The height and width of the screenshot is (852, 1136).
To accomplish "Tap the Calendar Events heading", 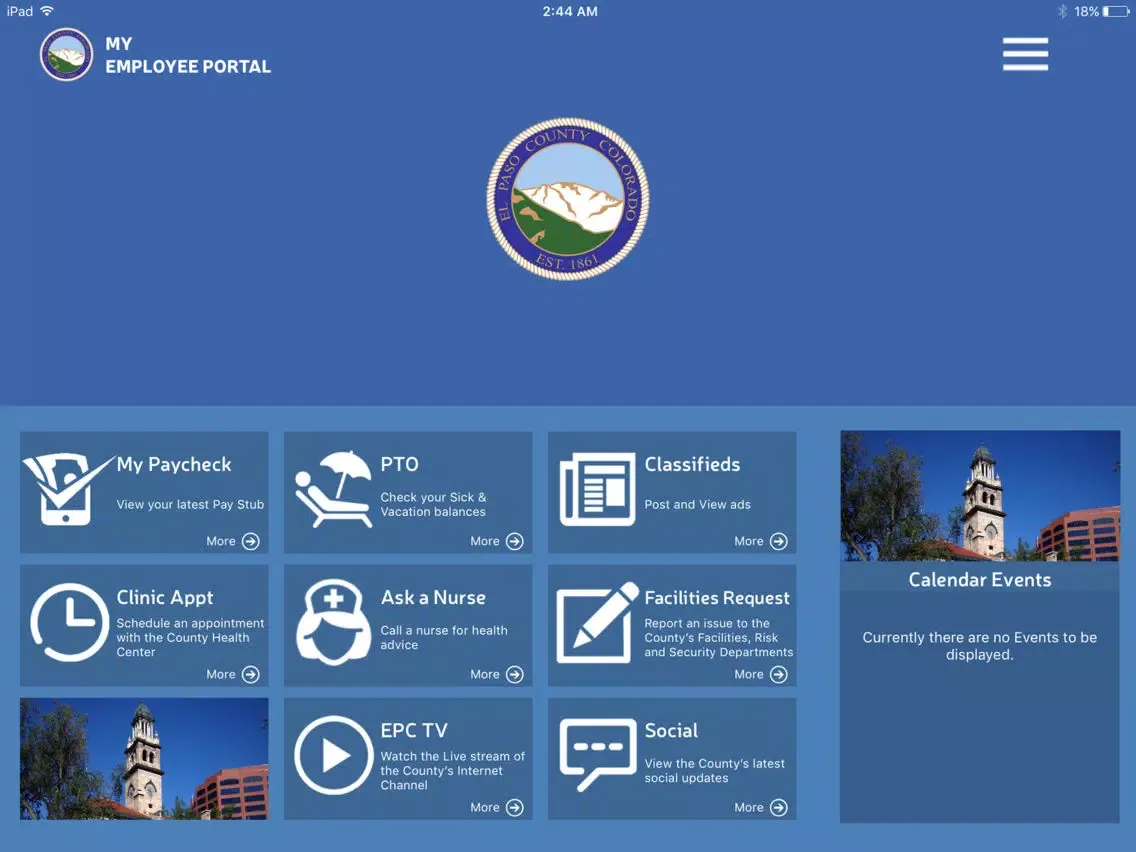I will 980,580.
